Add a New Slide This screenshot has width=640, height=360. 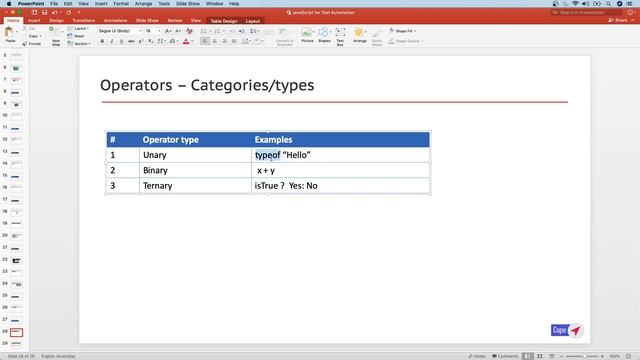[x=55, y=35]
